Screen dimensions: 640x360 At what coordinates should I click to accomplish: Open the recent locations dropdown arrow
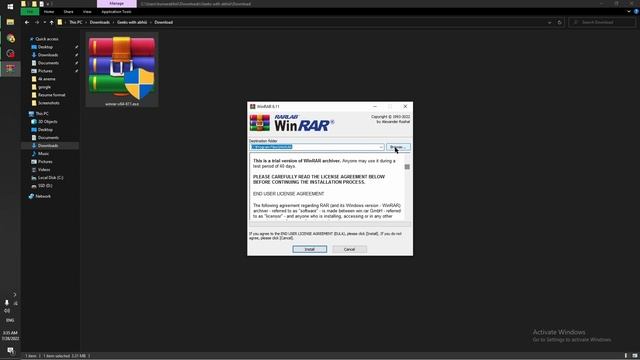pos(44,22)
